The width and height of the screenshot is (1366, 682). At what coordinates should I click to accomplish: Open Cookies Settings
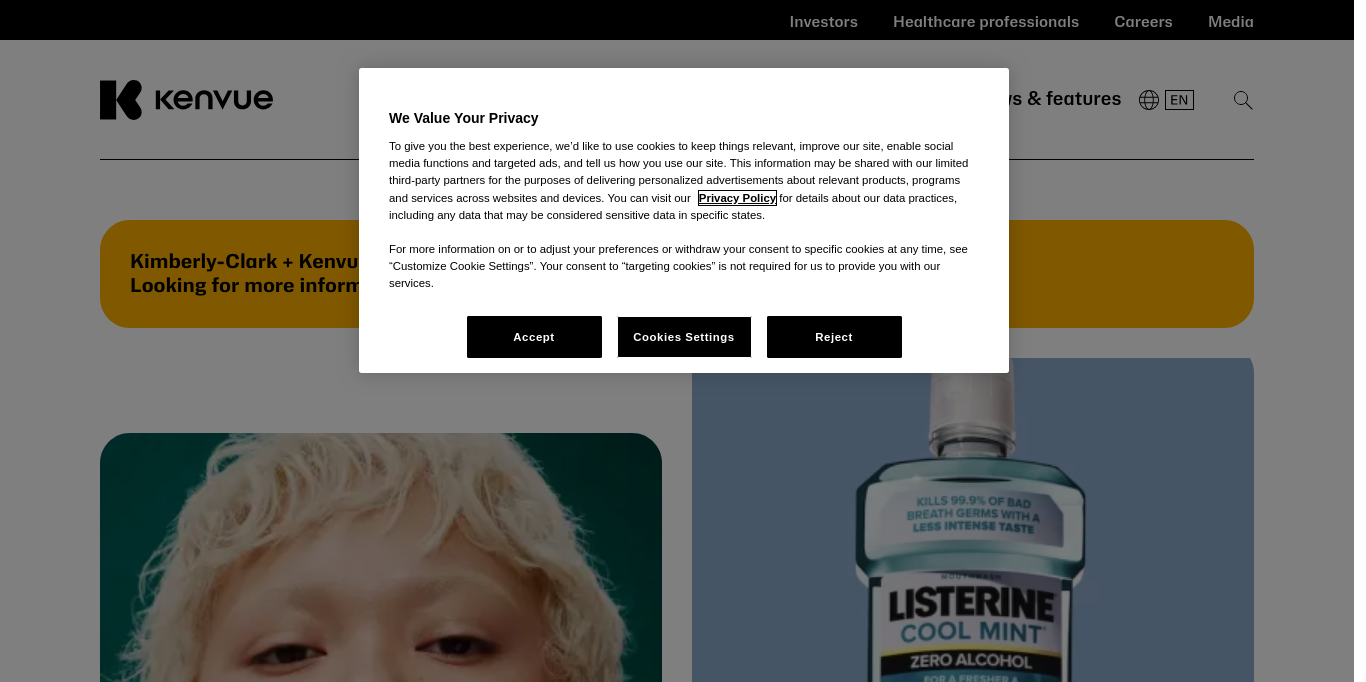(684, 337)
